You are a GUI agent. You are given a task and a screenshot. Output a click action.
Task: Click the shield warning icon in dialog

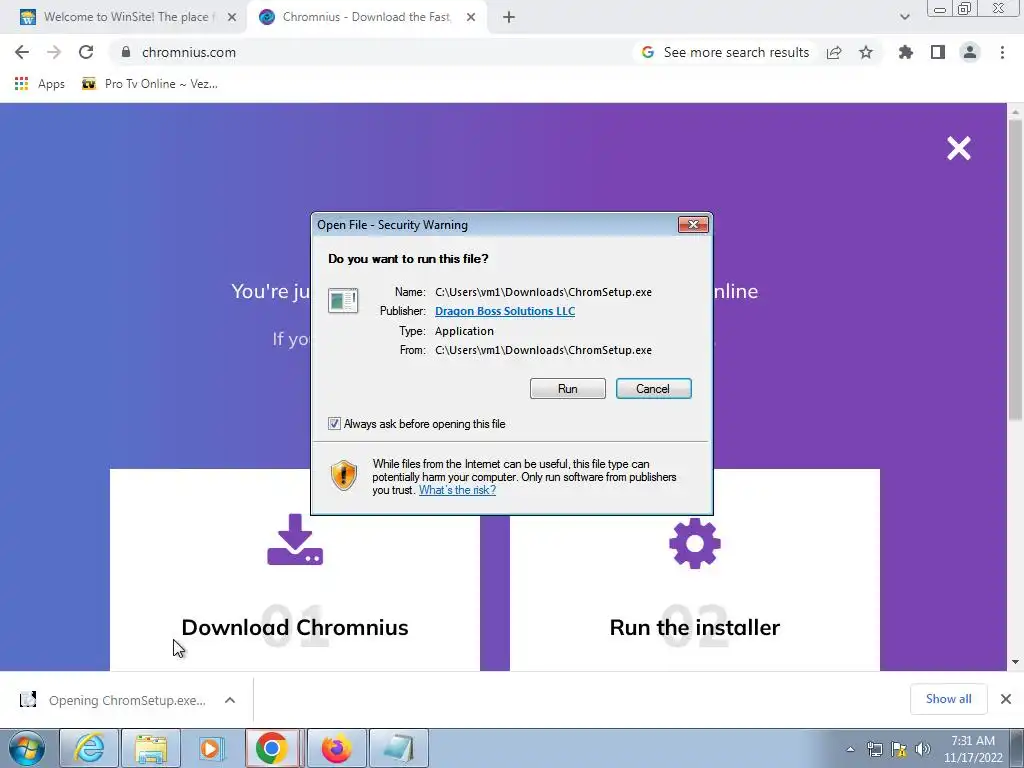344,475
